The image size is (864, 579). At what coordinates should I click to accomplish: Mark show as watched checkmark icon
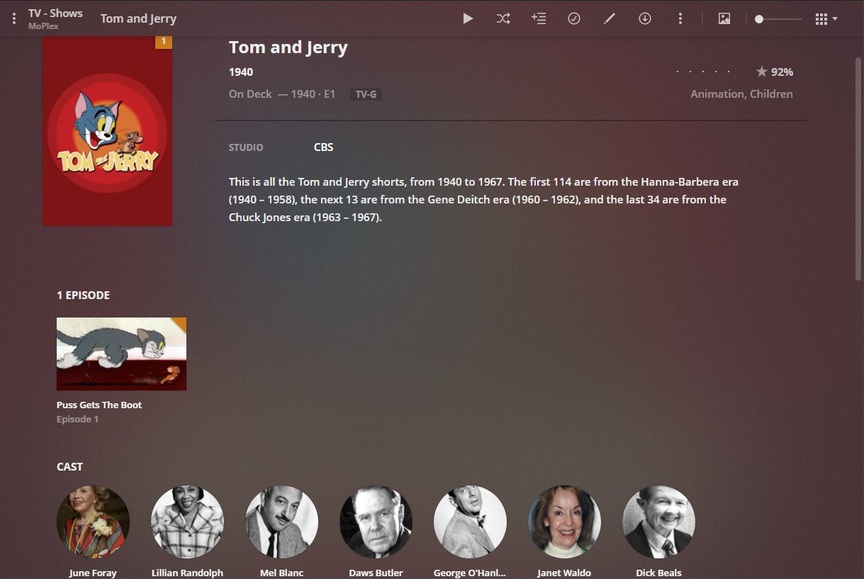pos(574,19)
